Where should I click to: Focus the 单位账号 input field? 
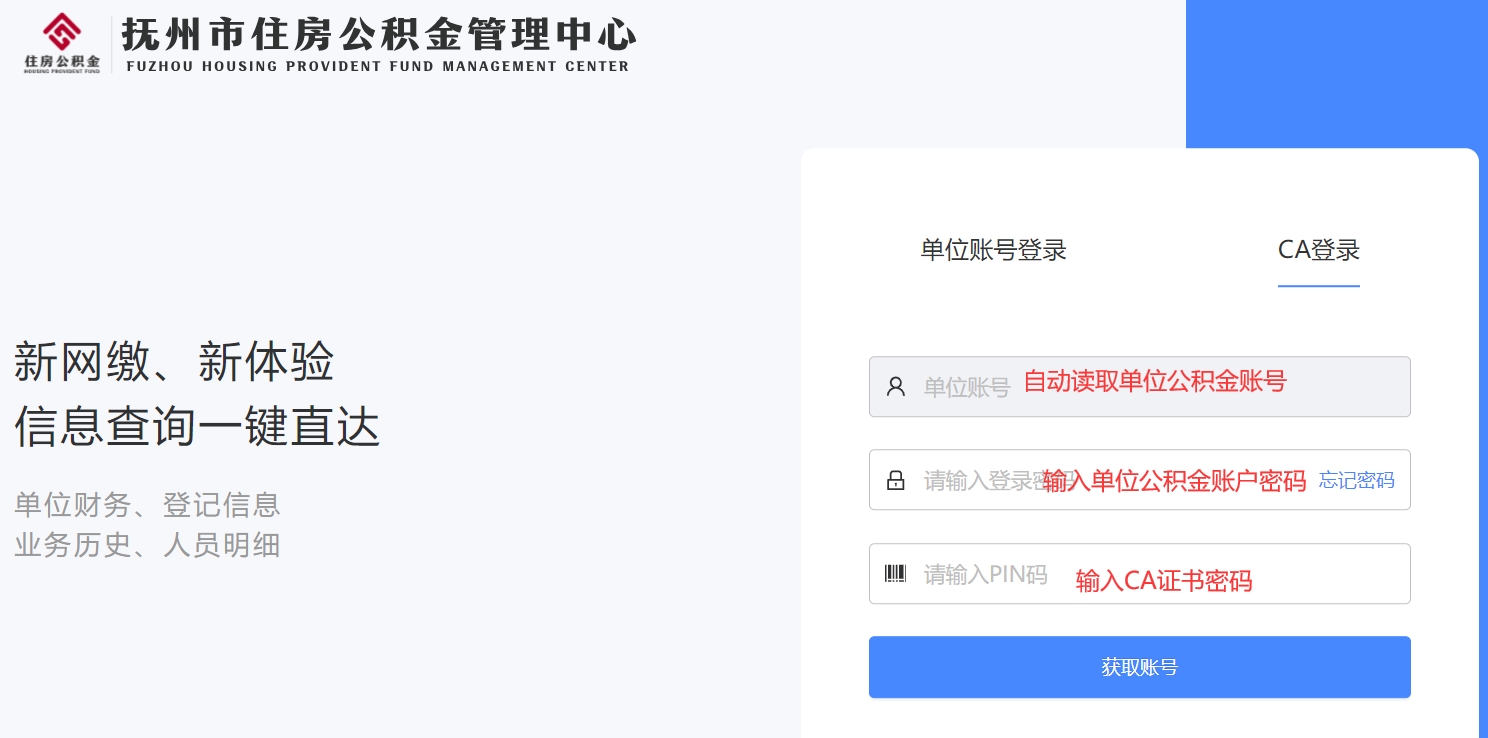1140,387
